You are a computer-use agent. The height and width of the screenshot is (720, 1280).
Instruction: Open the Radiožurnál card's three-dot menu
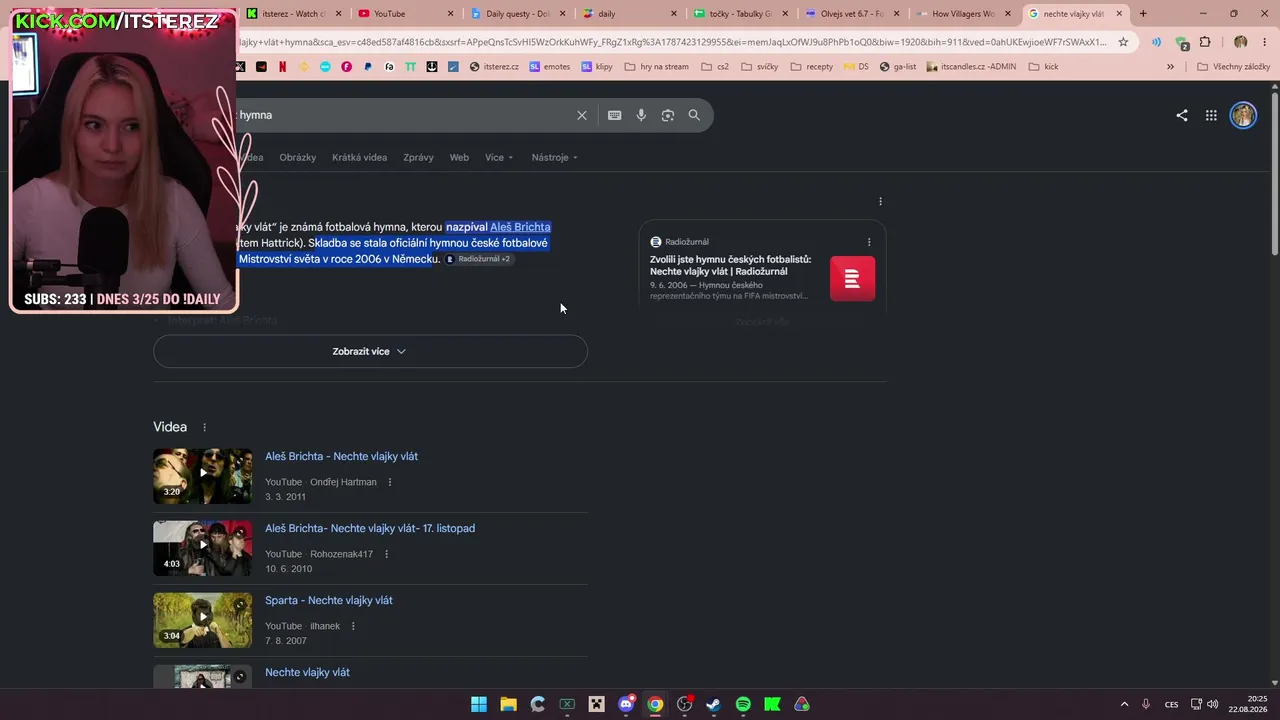coord(869,242)
